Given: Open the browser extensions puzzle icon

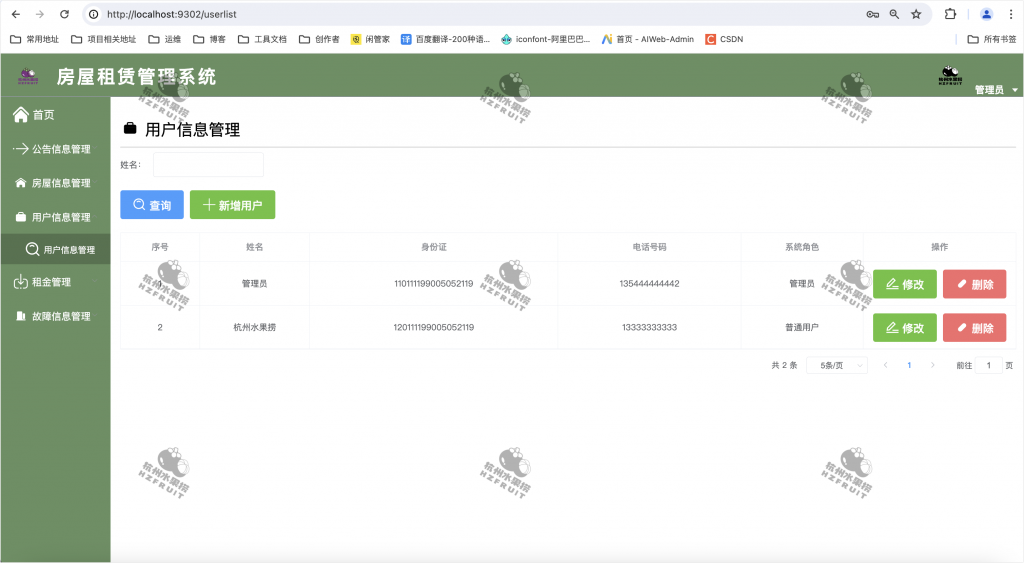Looking at the screenshot, I should click(x=950, y=14).
